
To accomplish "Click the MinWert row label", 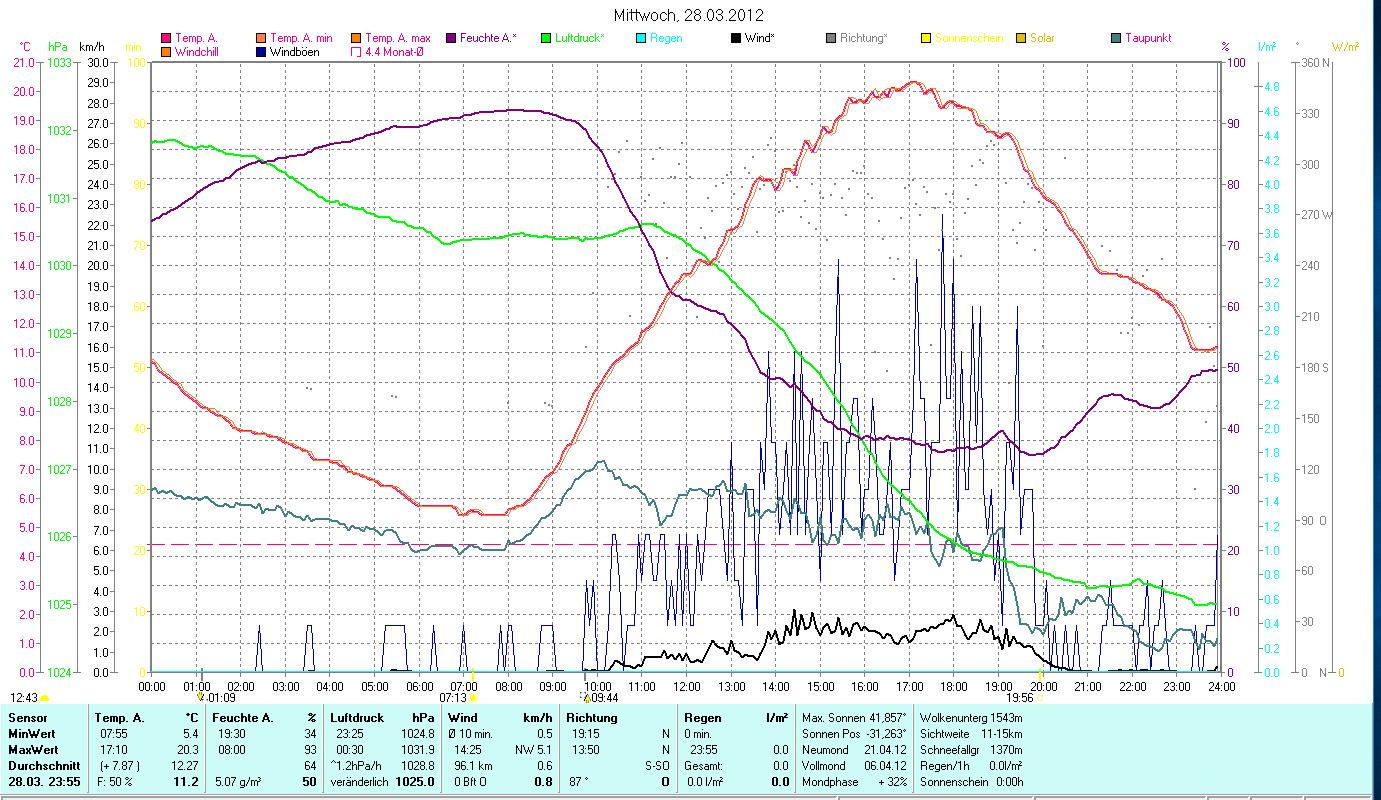I will coord(32,733).
